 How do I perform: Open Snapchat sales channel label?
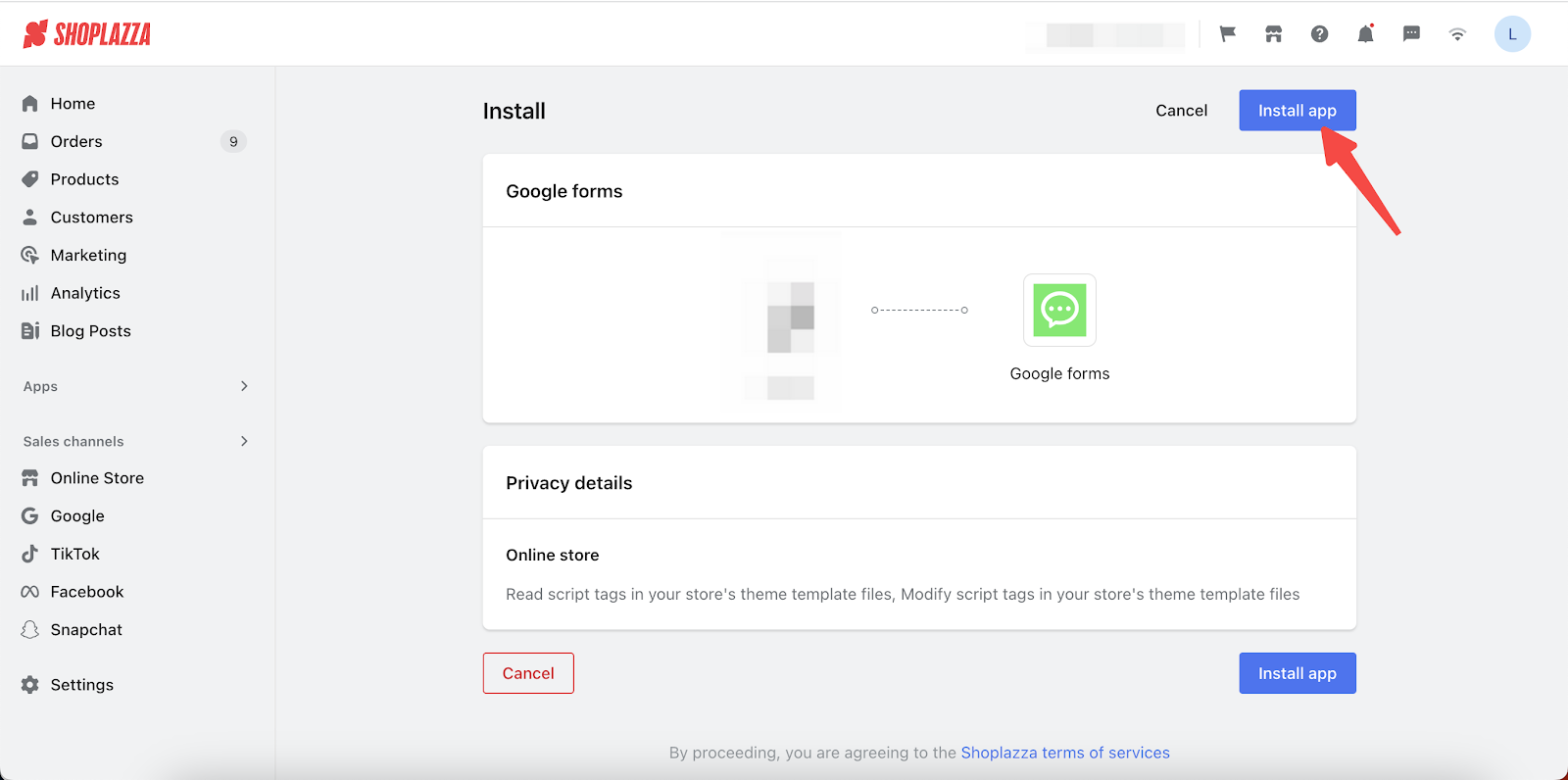86,630
